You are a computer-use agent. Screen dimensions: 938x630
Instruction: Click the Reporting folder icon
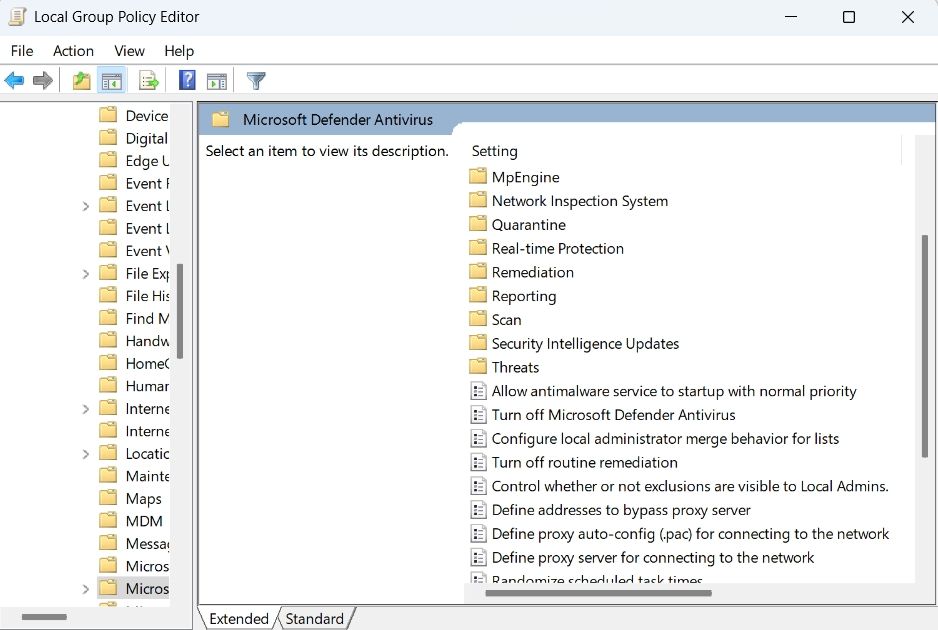(477, 296)
